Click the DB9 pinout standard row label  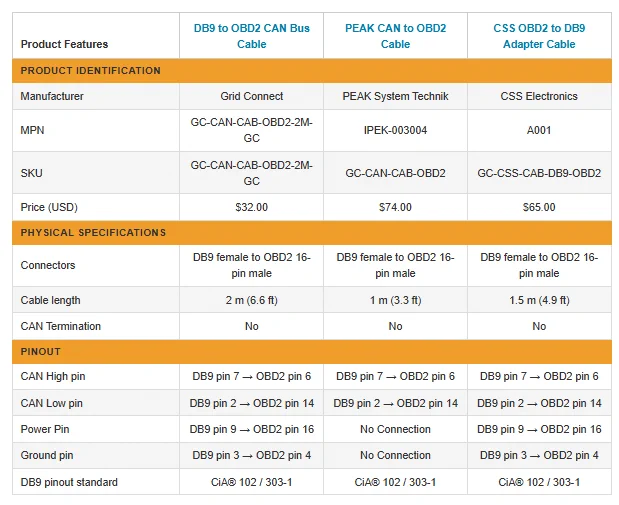coord(69,482)
